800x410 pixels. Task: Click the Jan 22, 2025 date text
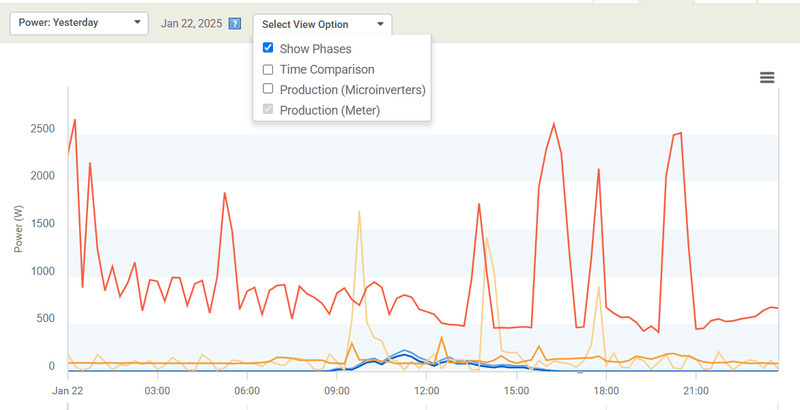189,24
